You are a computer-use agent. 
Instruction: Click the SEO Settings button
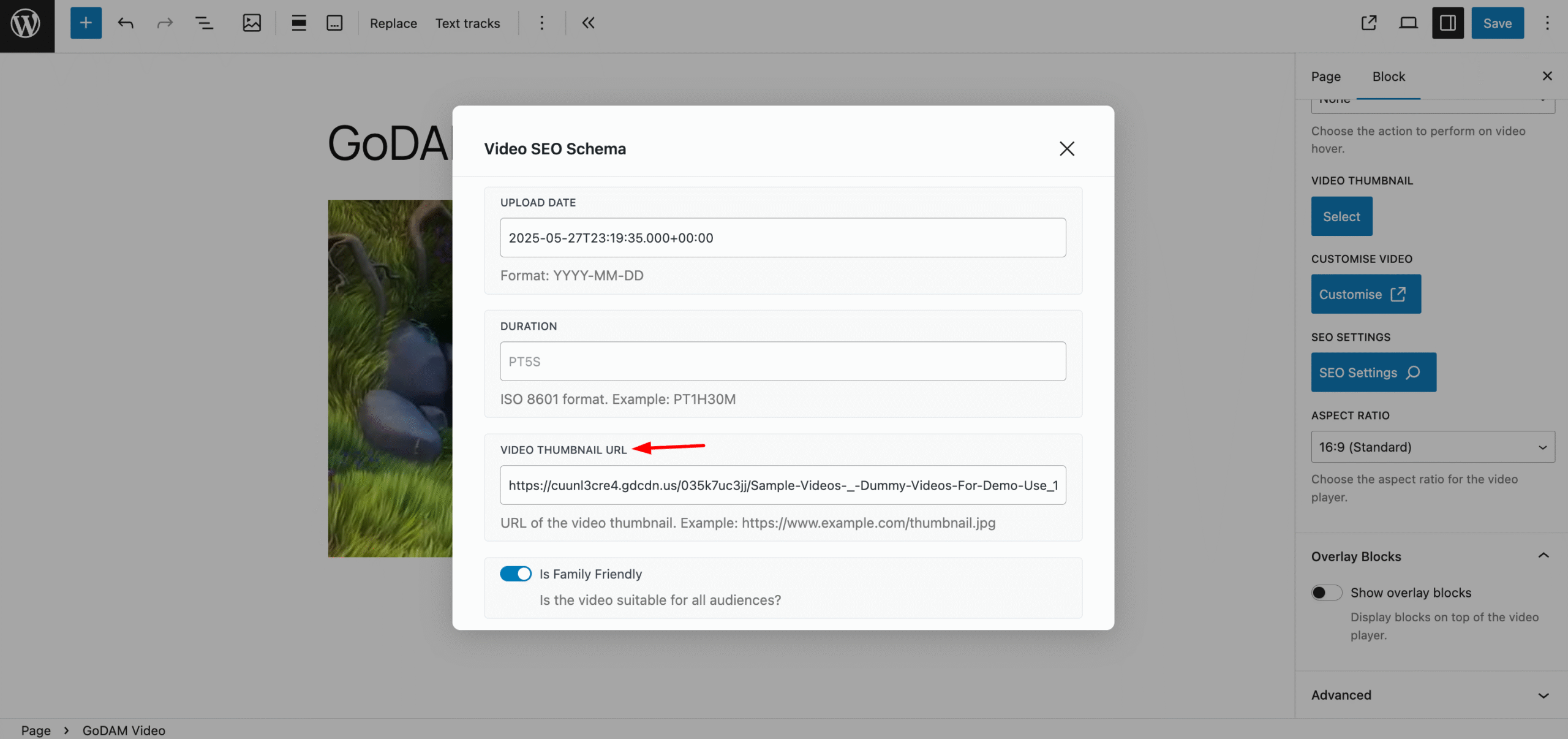click(1373, 372)
